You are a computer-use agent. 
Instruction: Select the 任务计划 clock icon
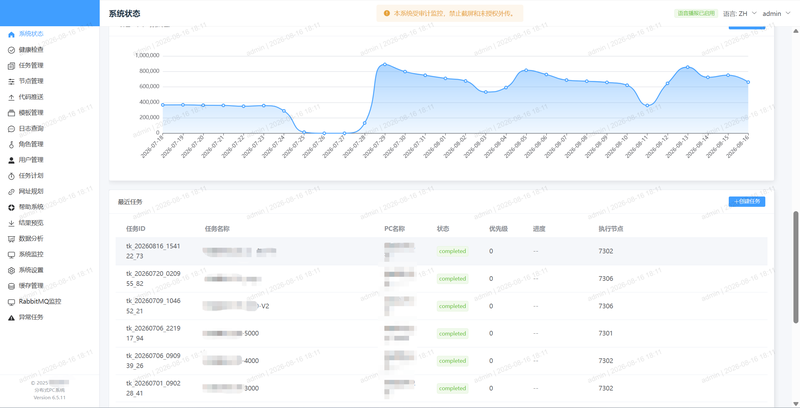pos(11,176)
